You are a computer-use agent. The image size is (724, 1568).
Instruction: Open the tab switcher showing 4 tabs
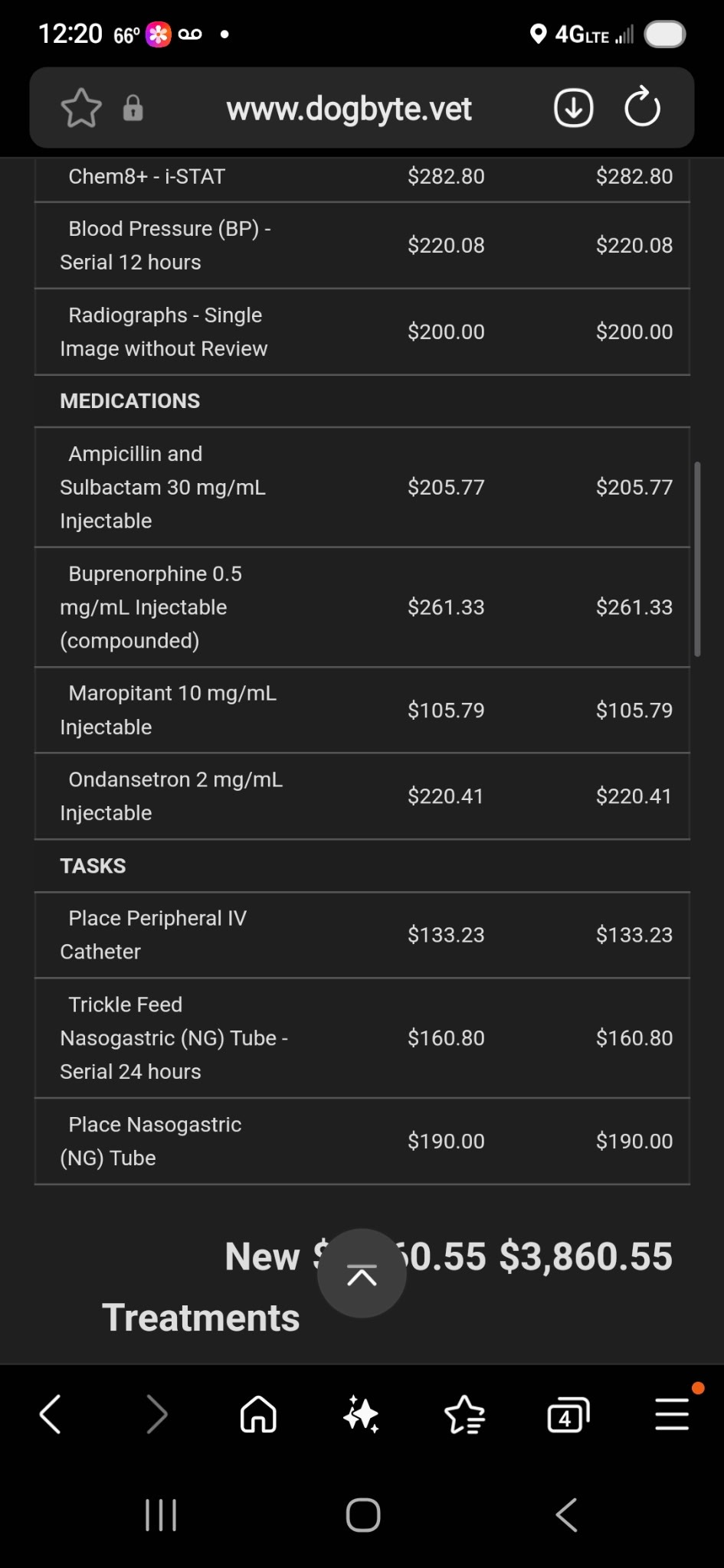click(568, 1415)
